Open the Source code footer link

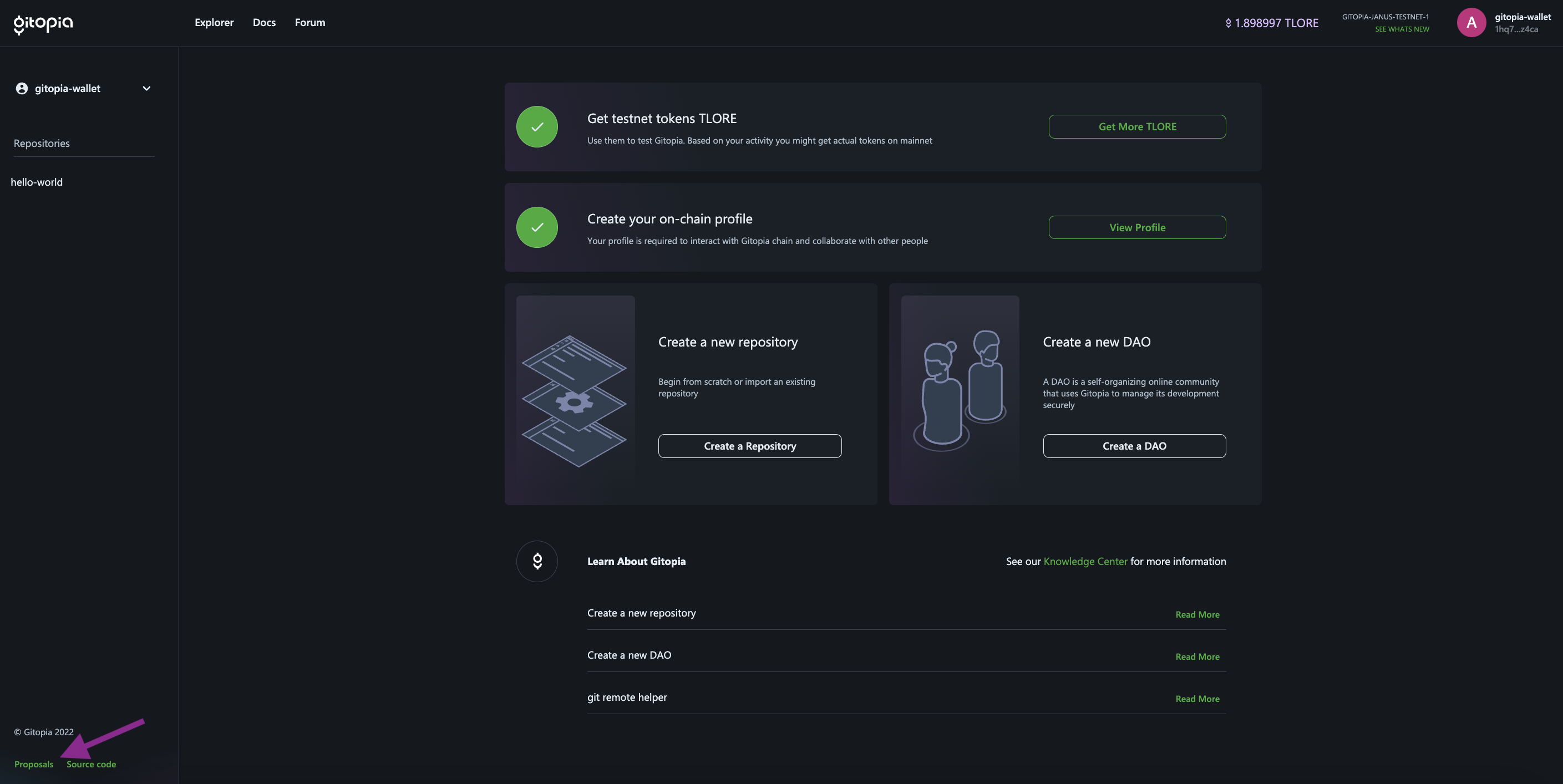click(91, 764)
